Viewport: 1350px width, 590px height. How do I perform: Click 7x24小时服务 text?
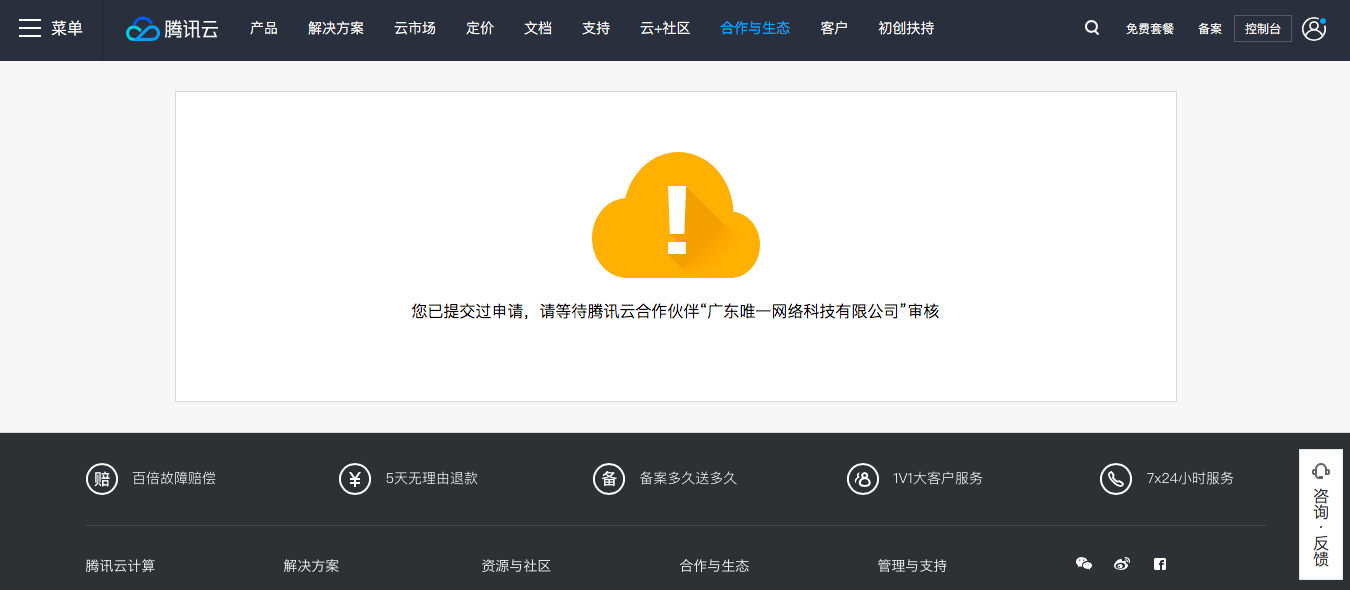click(1190, 478)
